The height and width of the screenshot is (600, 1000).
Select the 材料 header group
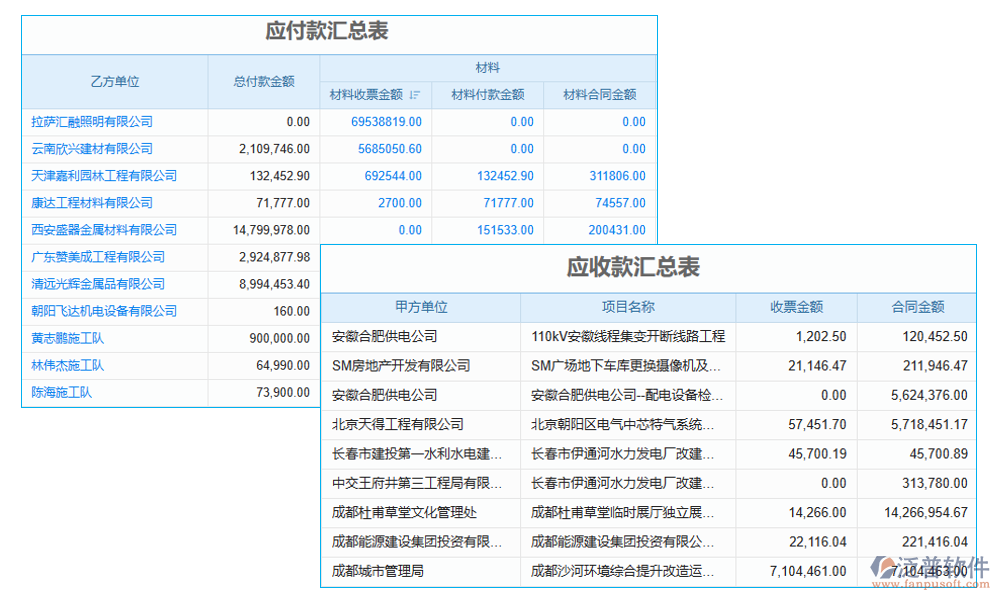487,67
